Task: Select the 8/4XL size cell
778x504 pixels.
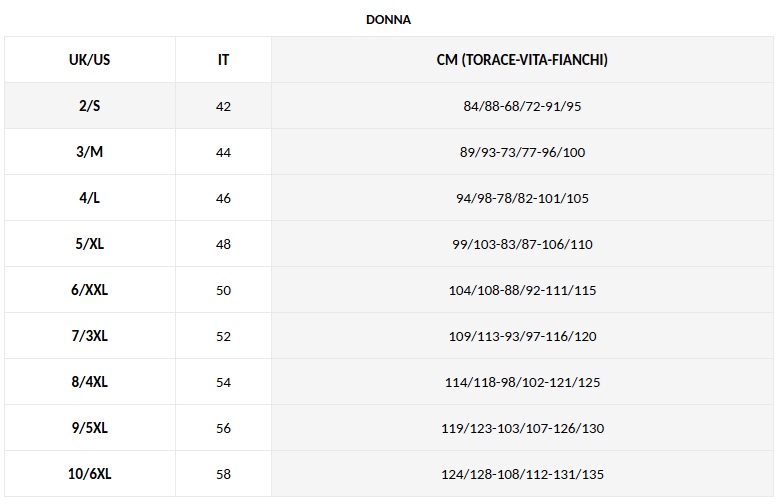Action: pos(90,382)
